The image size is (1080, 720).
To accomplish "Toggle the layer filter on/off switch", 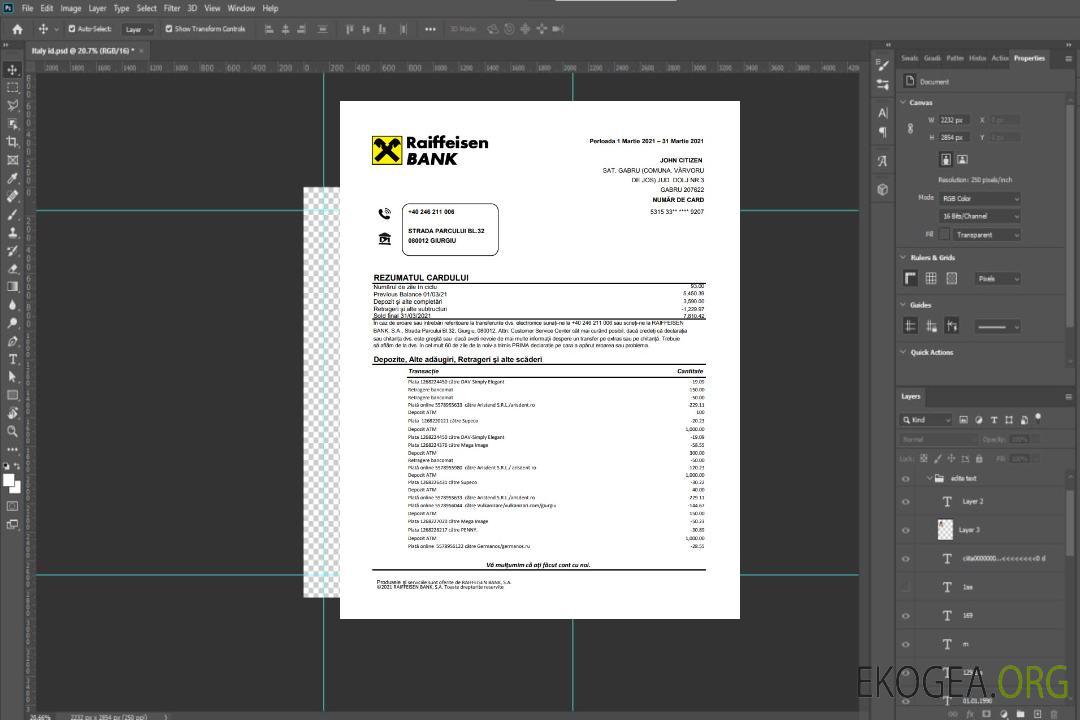I will click(x=1038, y=418).
